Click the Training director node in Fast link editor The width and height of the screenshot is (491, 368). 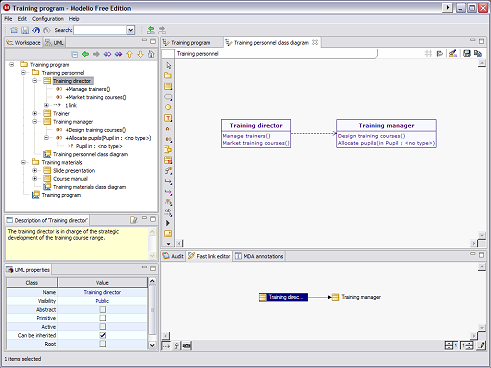[x=283, y=297]
